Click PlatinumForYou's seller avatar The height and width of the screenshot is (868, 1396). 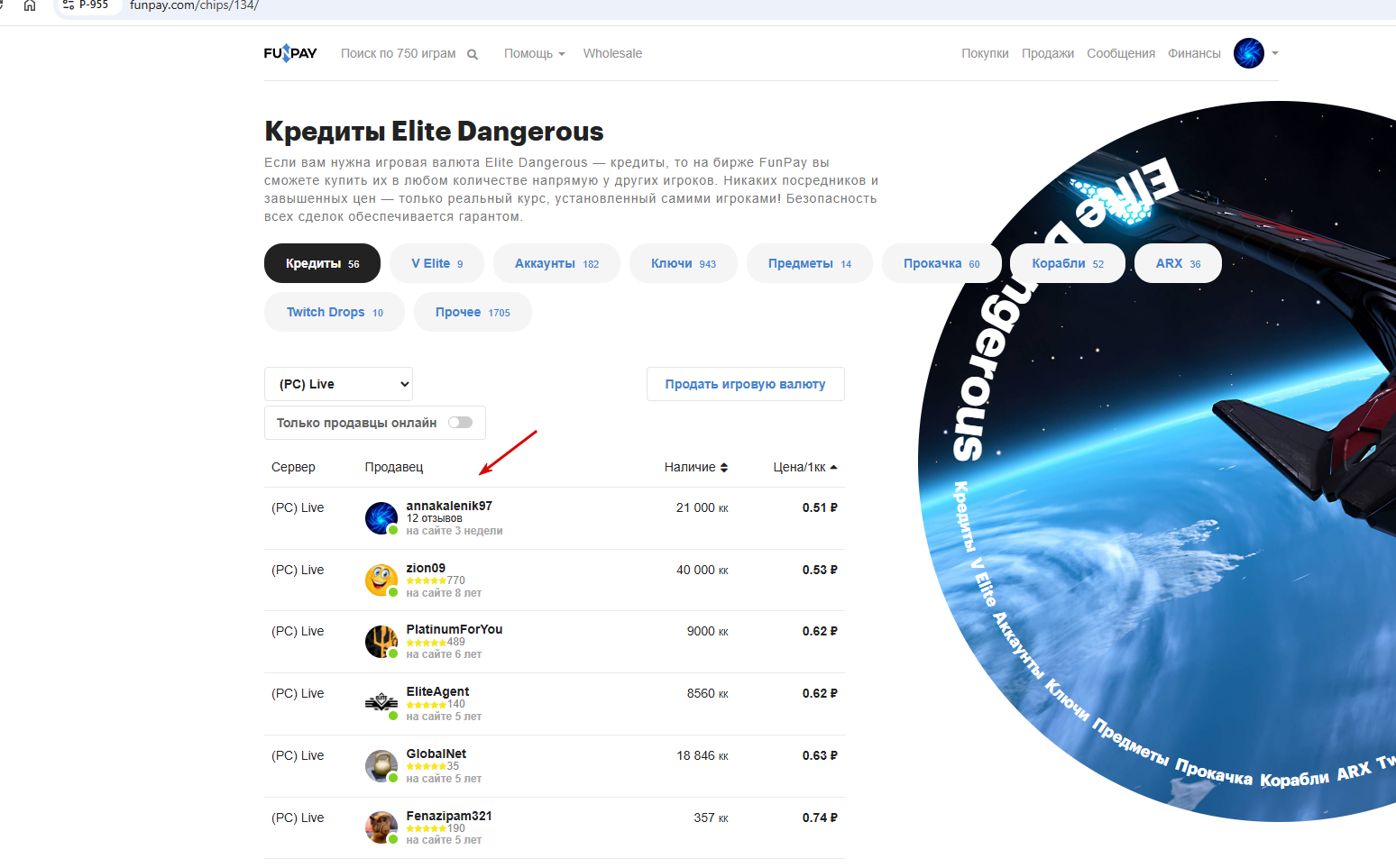tap(381, 642)
